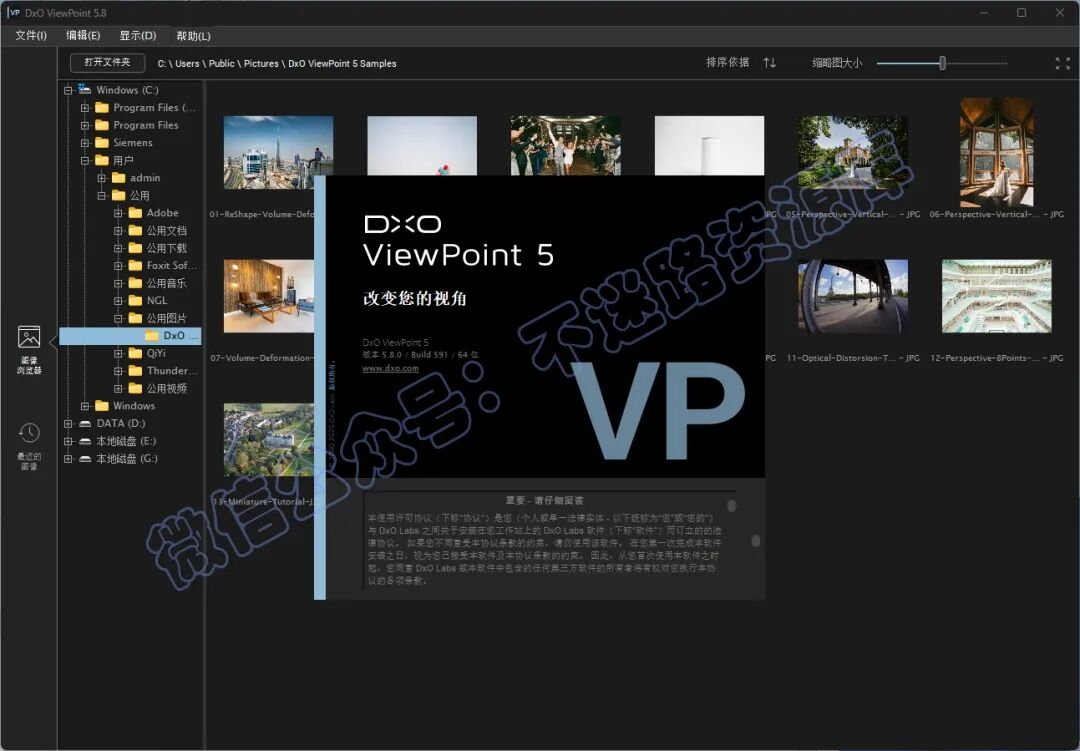Expand the Siemens folder node
The image size is (1080, 751).
85,143
